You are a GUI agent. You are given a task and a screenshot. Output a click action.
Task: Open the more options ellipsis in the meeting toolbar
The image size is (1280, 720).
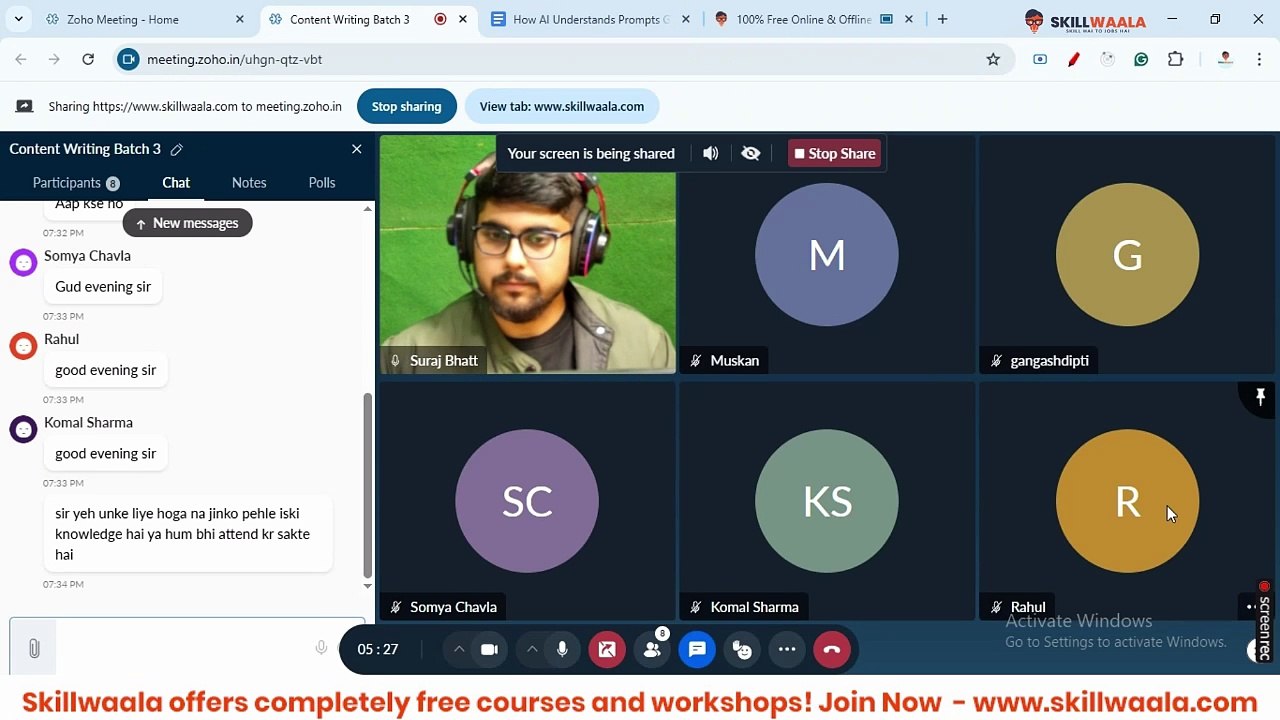click(x=787, y=649)
